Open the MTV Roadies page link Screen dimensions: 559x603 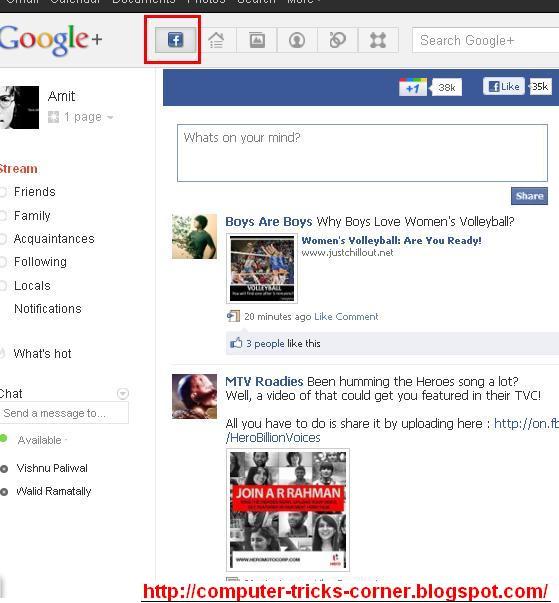click(x=264, y=381)
